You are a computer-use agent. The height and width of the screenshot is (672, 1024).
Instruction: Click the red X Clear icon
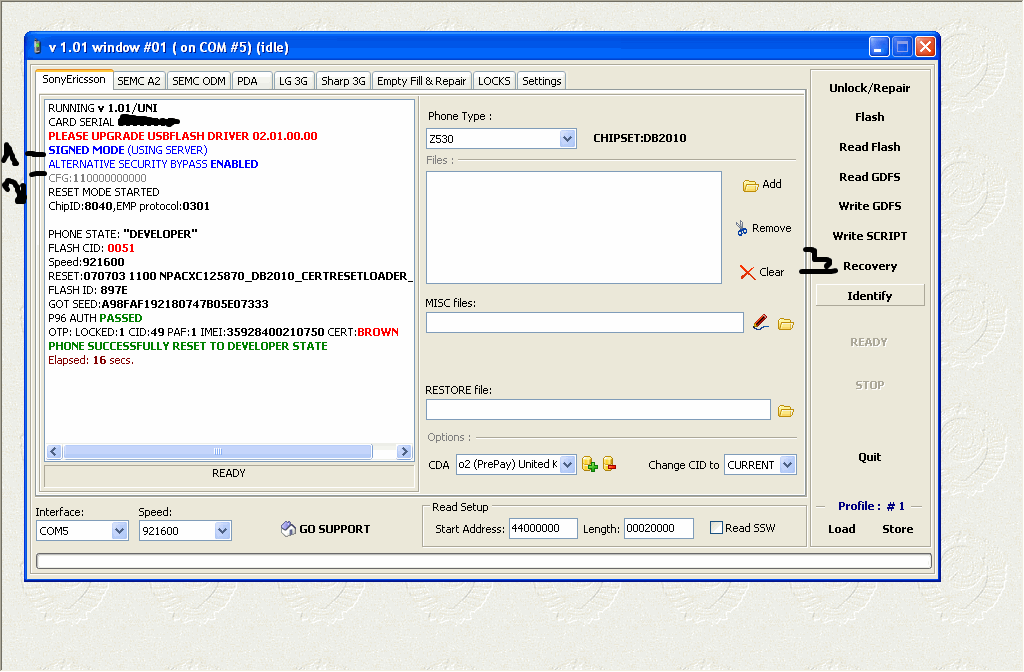747,272
